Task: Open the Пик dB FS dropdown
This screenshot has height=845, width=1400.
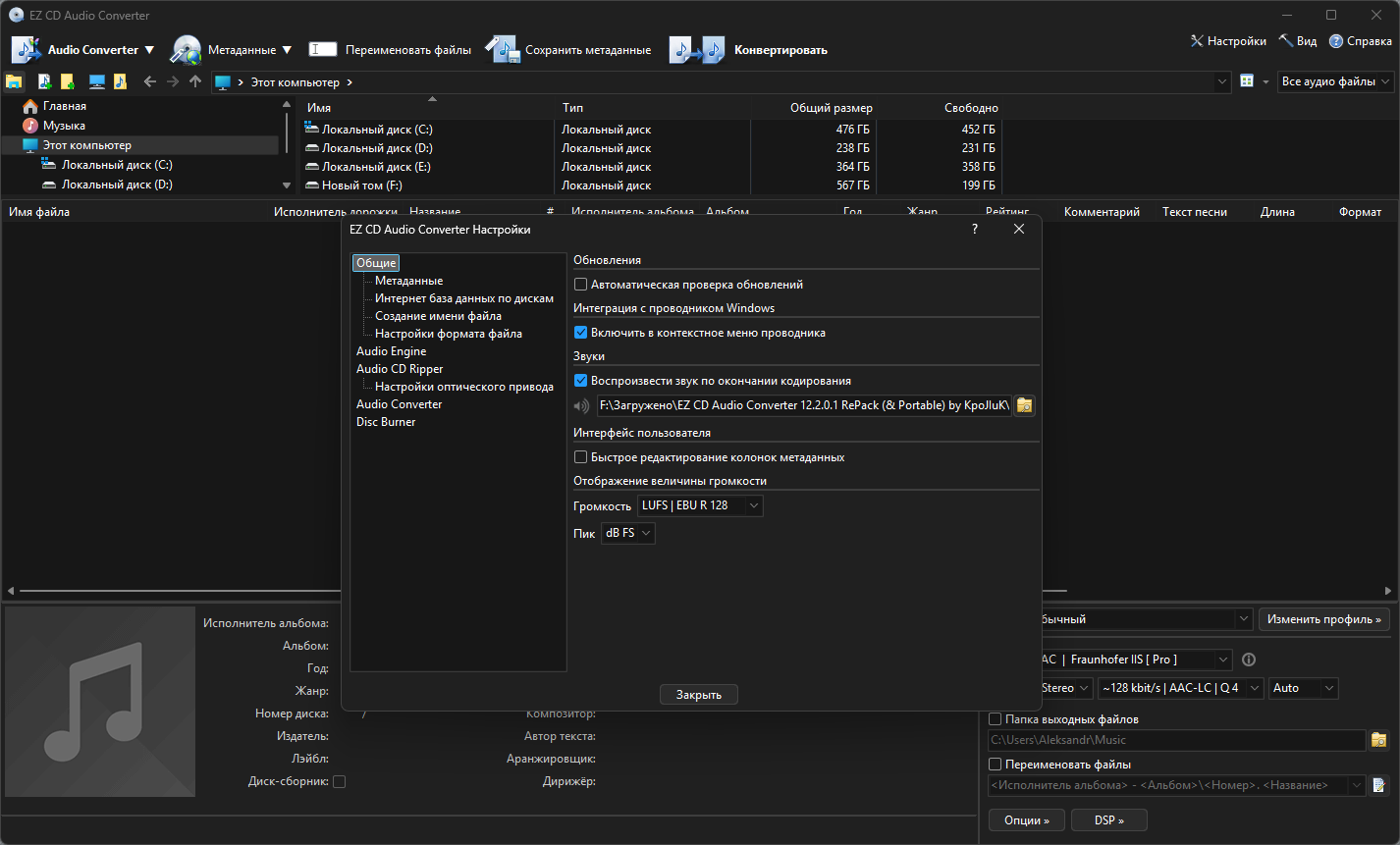Action: 627,533
